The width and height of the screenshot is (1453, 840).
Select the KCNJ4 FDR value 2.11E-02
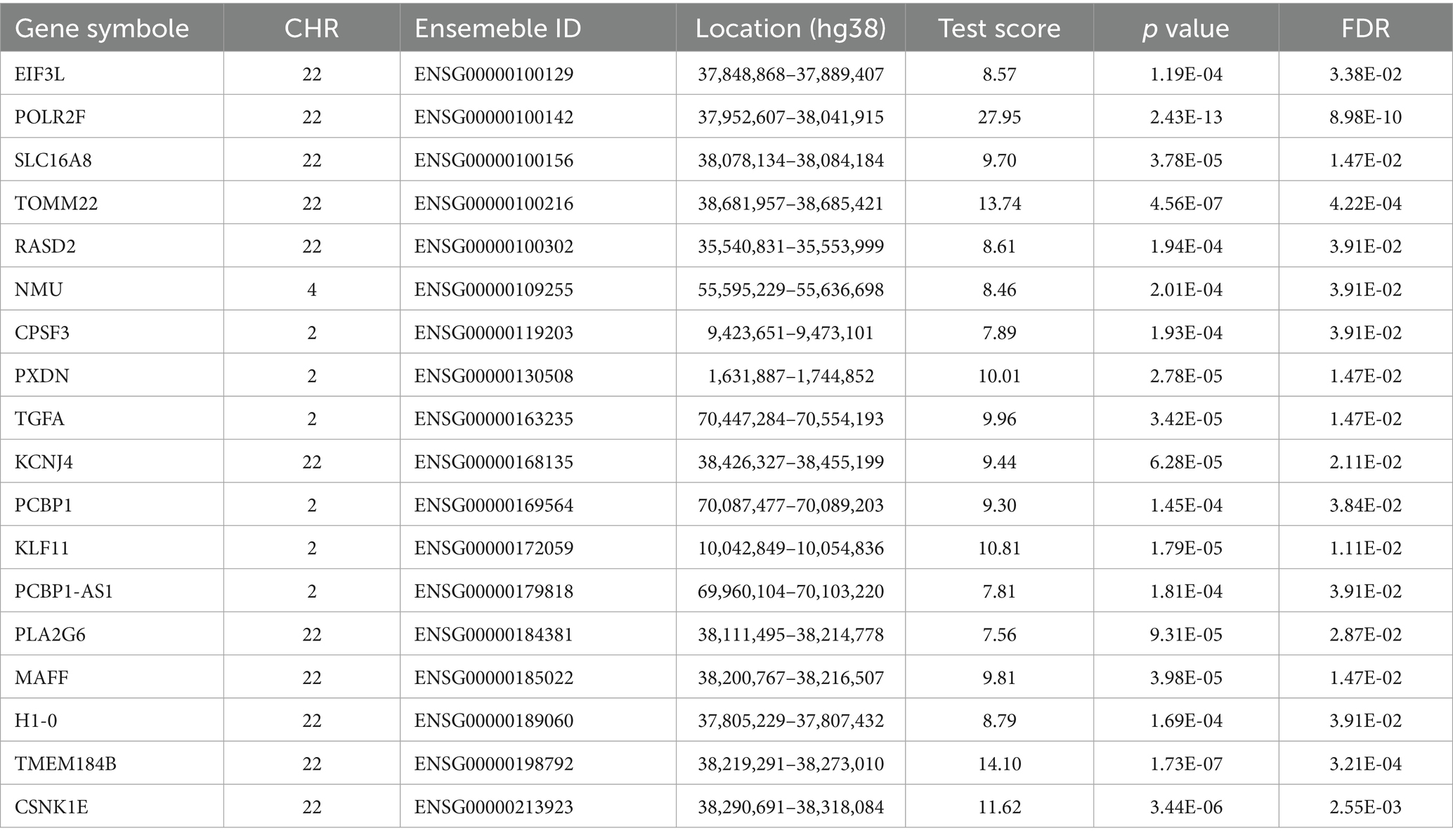(x=1365, y=462)
